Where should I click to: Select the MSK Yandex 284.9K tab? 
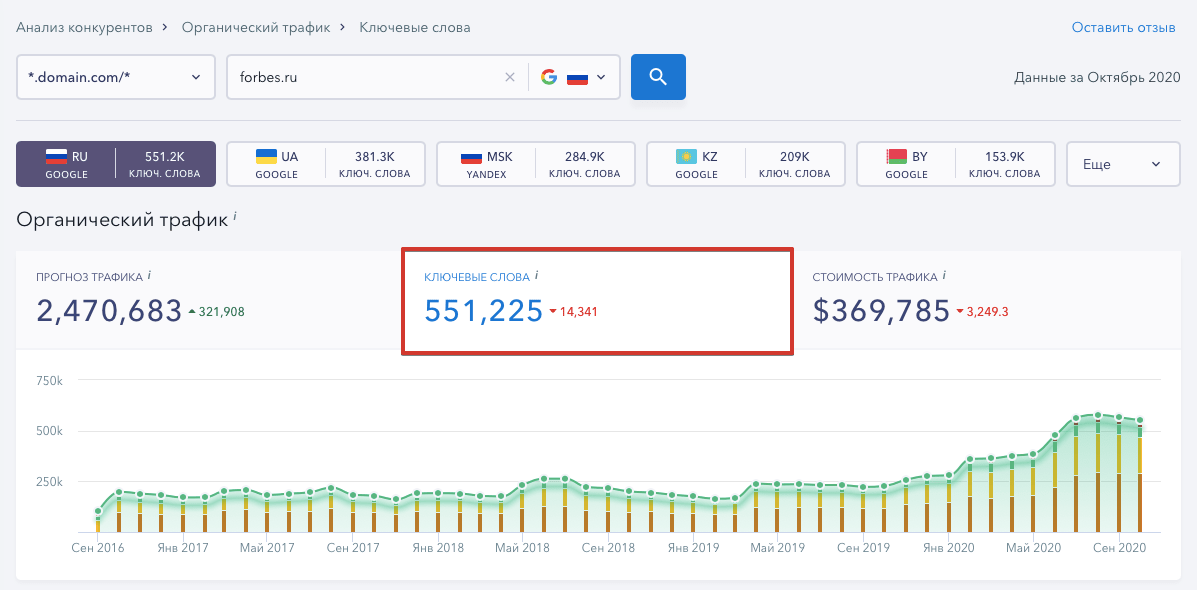[536, 164]
